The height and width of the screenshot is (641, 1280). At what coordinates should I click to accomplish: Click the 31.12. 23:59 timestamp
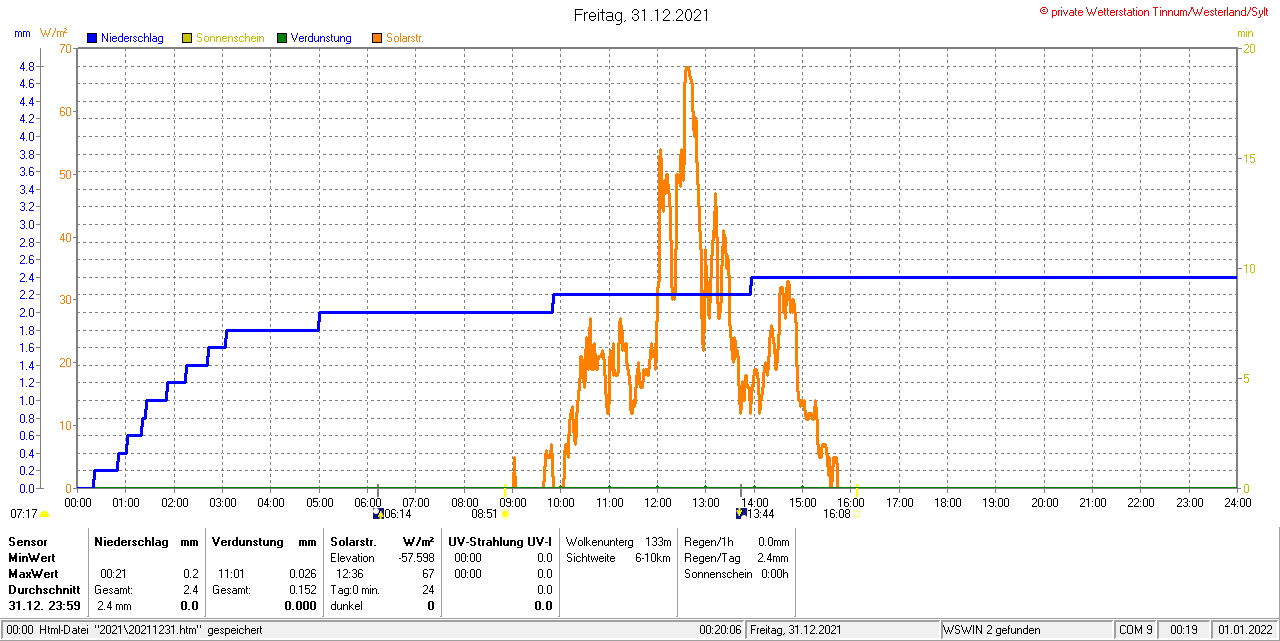pyautogui.click(x=44, y=606)
